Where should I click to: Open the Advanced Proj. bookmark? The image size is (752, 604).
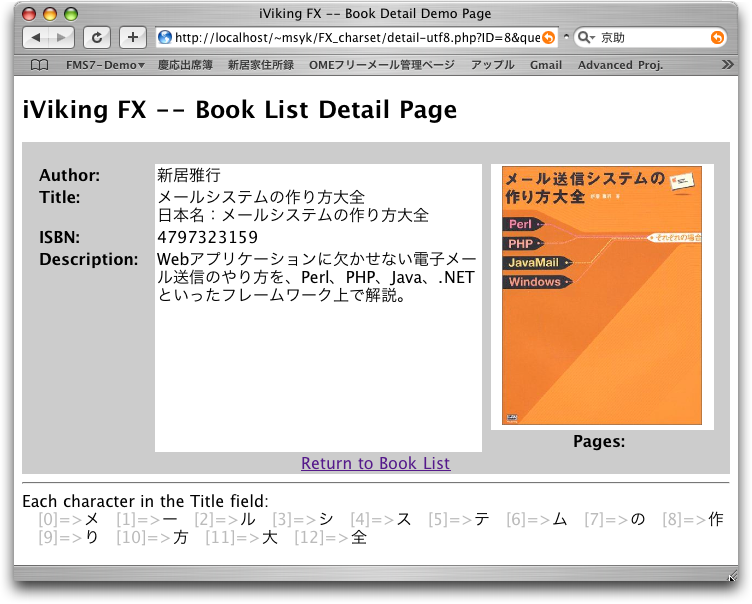point(619,65)
